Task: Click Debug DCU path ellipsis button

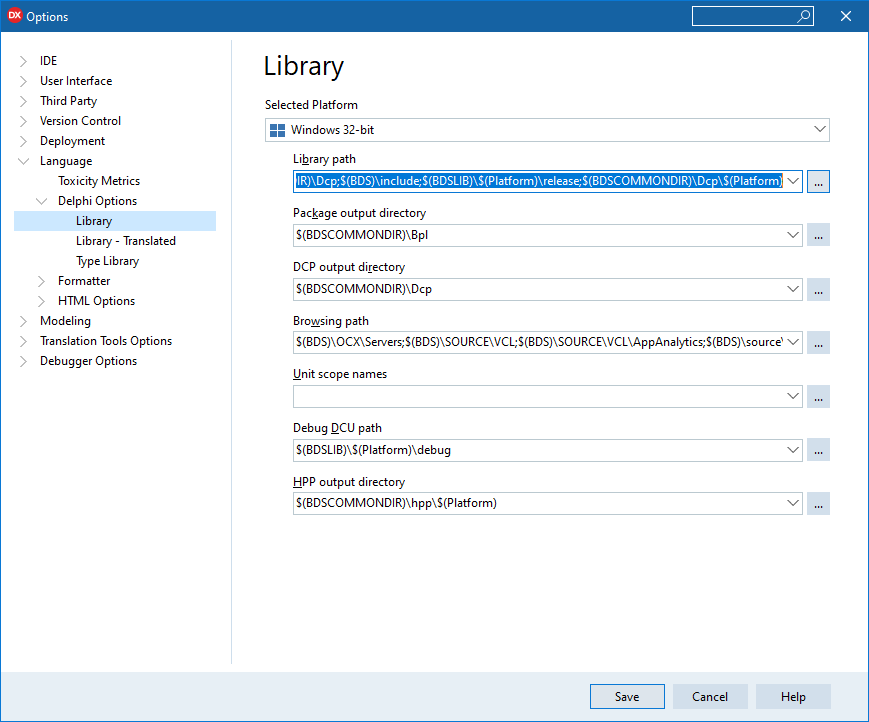Action: pyautogui.click(x=818, y=450)
